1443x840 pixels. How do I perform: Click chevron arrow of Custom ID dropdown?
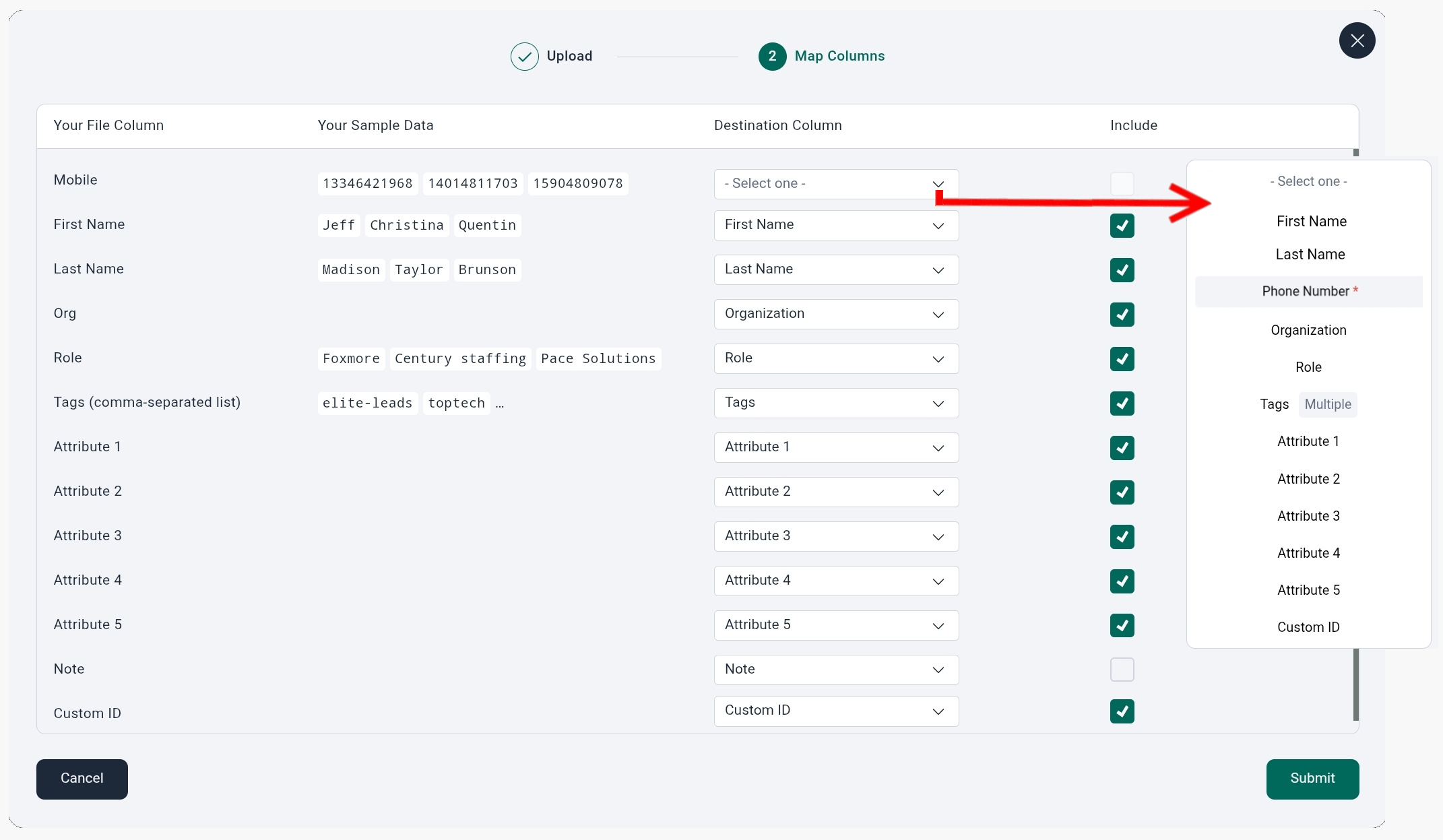pos(938,711)
